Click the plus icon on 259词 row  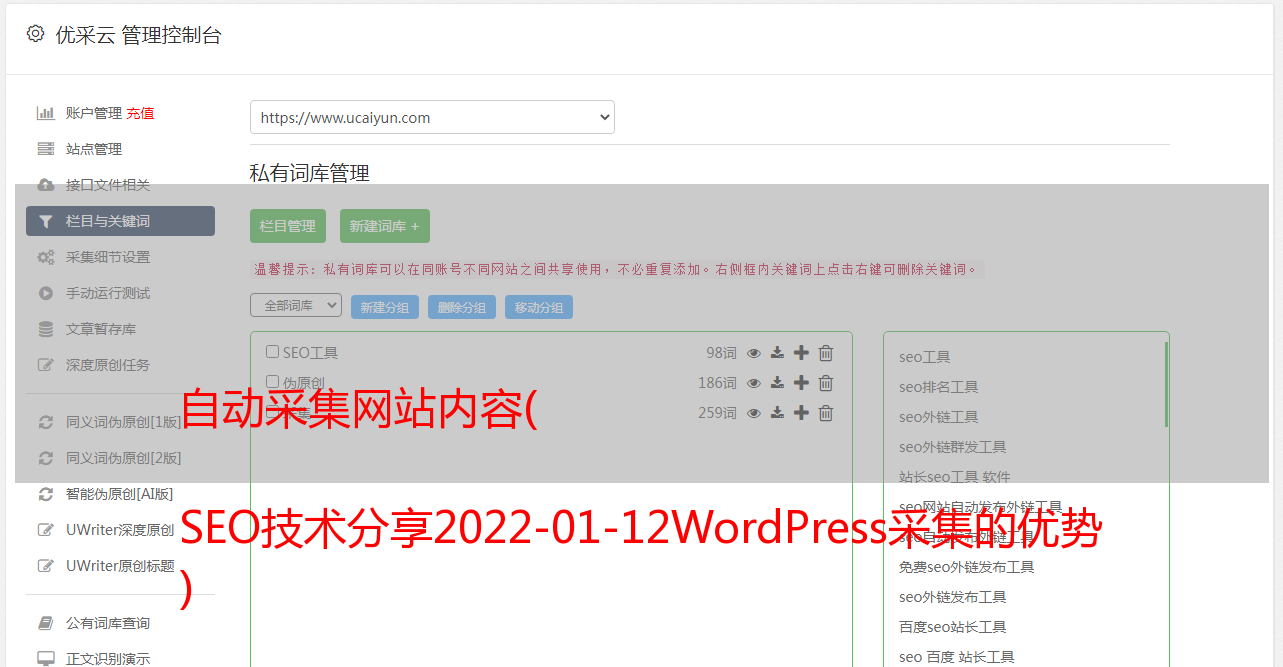click(x=801, y=413)
